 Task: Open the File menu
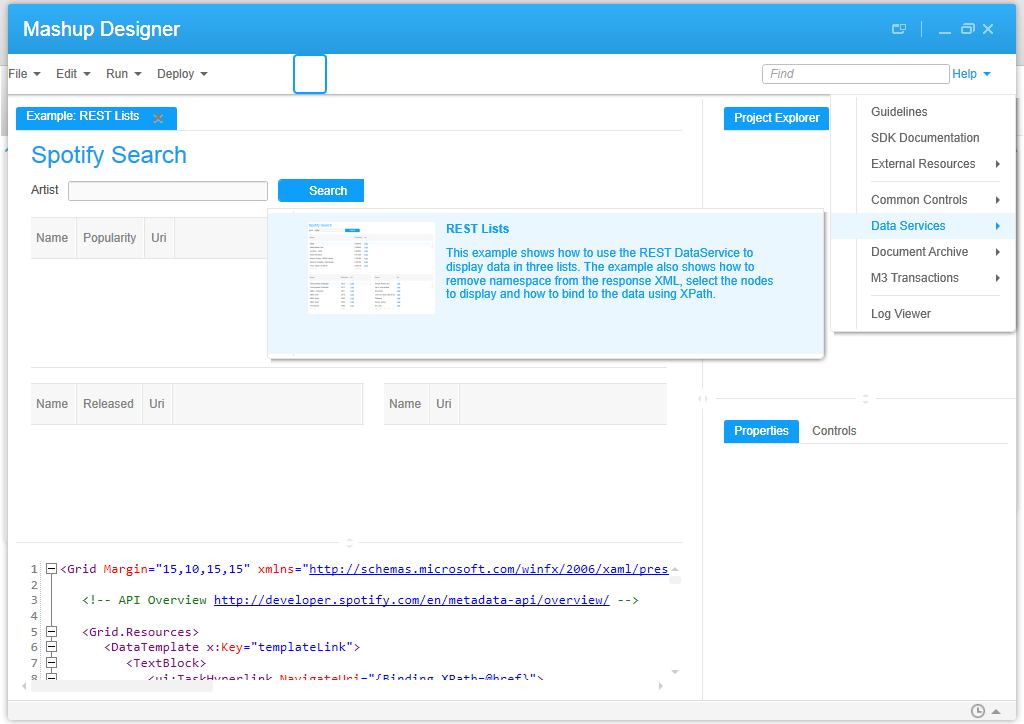pyautogui.click(x=24, y=74)
